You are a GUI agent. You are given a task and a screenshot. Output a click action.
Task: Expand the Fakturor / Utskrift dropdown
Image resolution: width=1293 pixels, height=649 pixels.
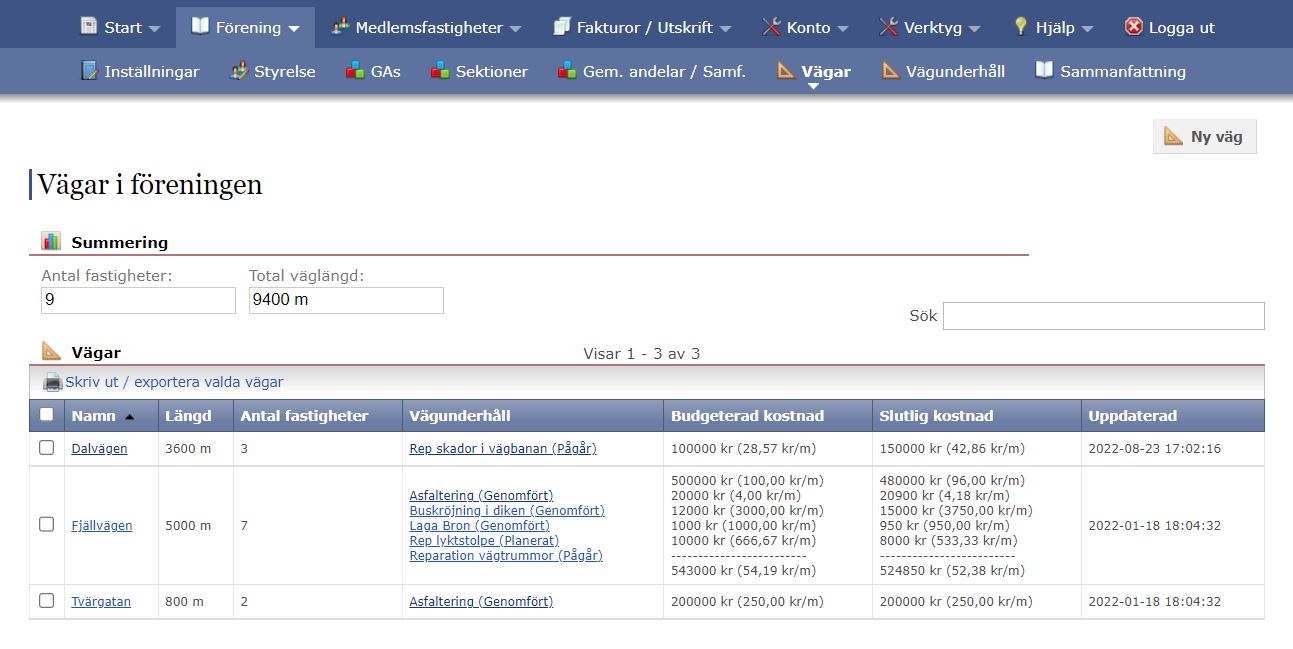click(x=642, y=27)
